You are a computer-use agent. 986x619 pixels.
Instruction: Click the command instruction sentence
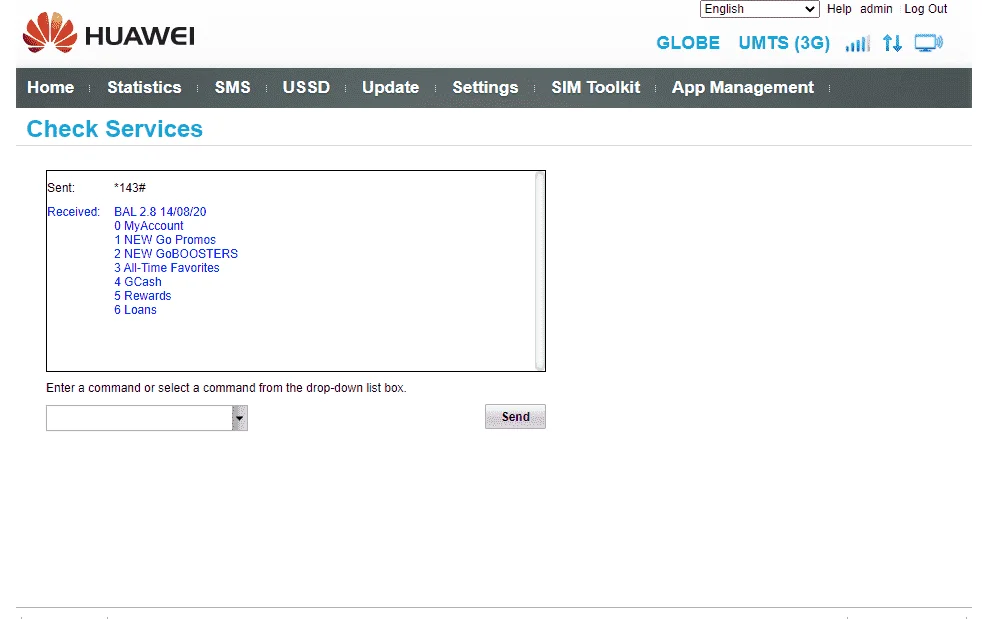coord(226,388)
